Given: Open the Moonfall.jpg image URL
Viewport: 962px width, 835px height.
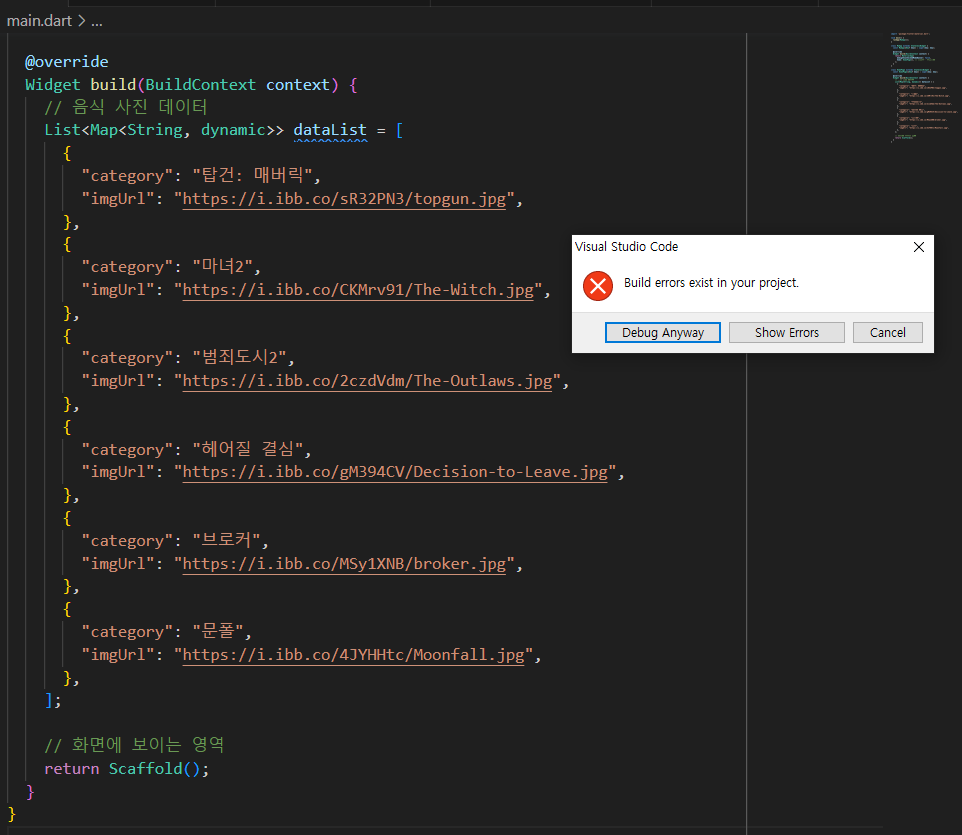Looking at the screenshot, I should (353, 655).
